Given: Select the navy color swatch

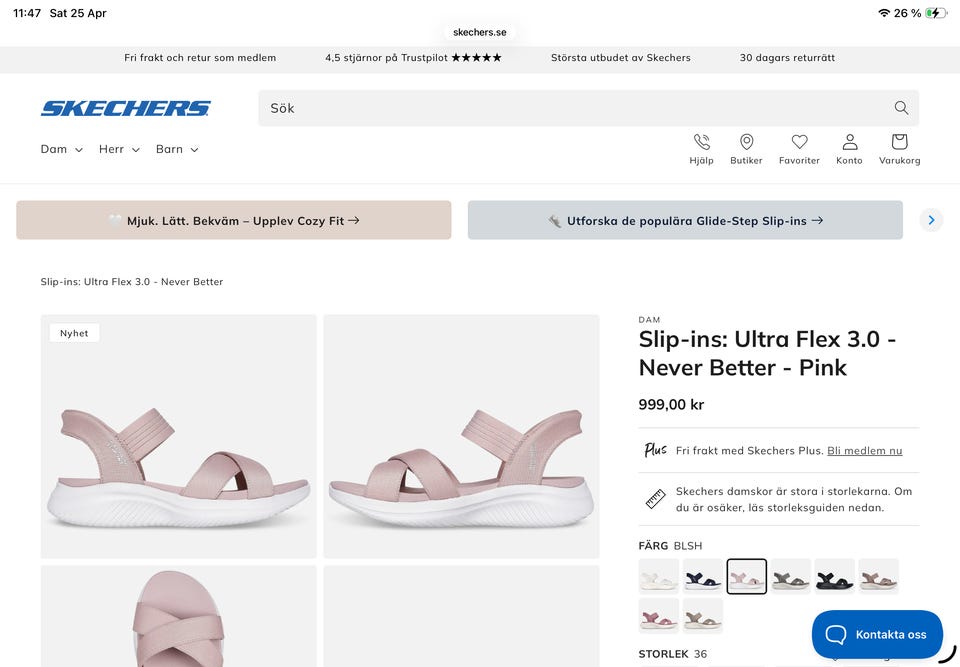Looking at the screenshot, I should pos(703,576).
